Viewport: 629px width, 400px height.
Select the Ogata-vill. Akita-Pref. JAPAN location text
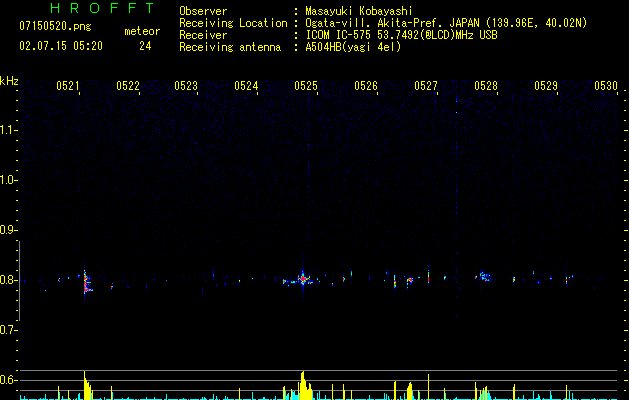tap(446, 23)
